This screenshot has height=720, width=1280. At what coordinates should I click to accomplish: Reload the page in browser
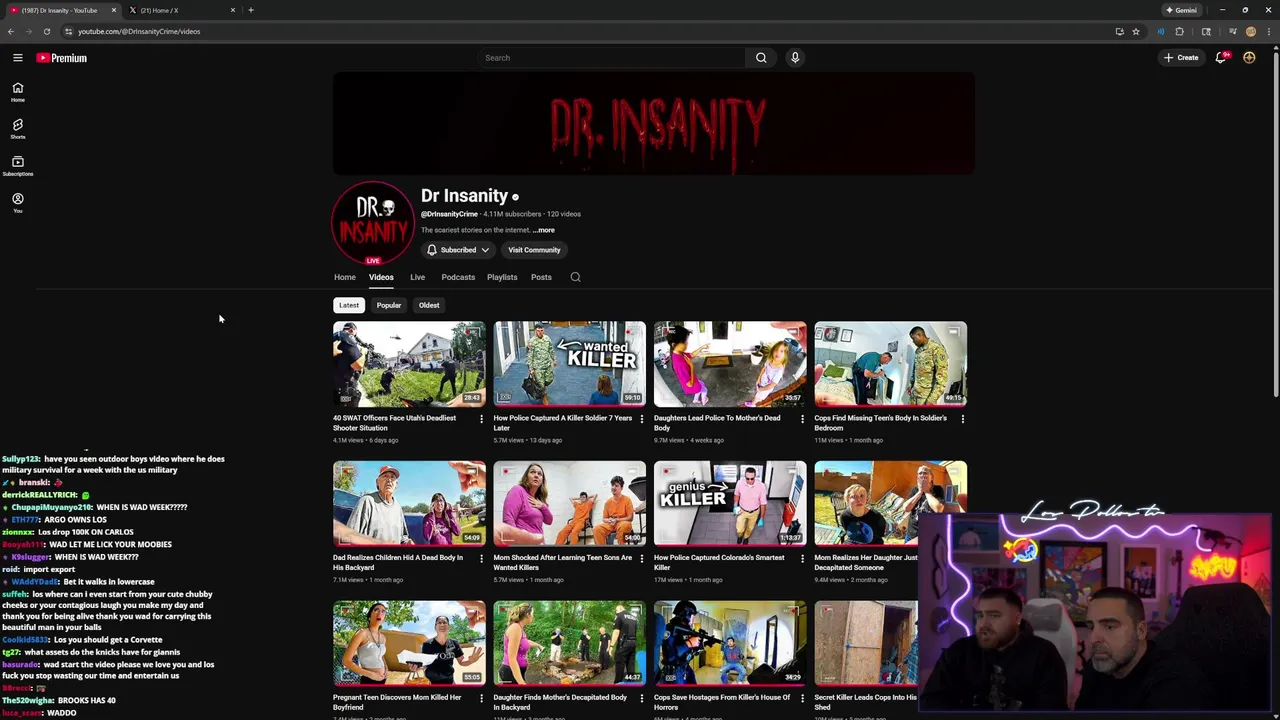point(46,31)
